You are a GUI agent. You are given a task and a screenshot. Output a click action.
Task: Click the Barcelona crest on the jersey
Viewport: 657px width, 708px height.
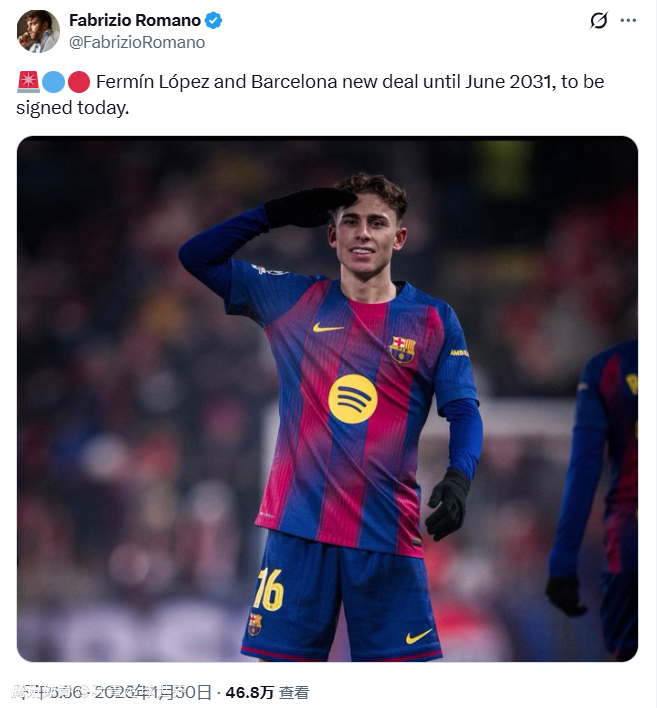point(402,349)
